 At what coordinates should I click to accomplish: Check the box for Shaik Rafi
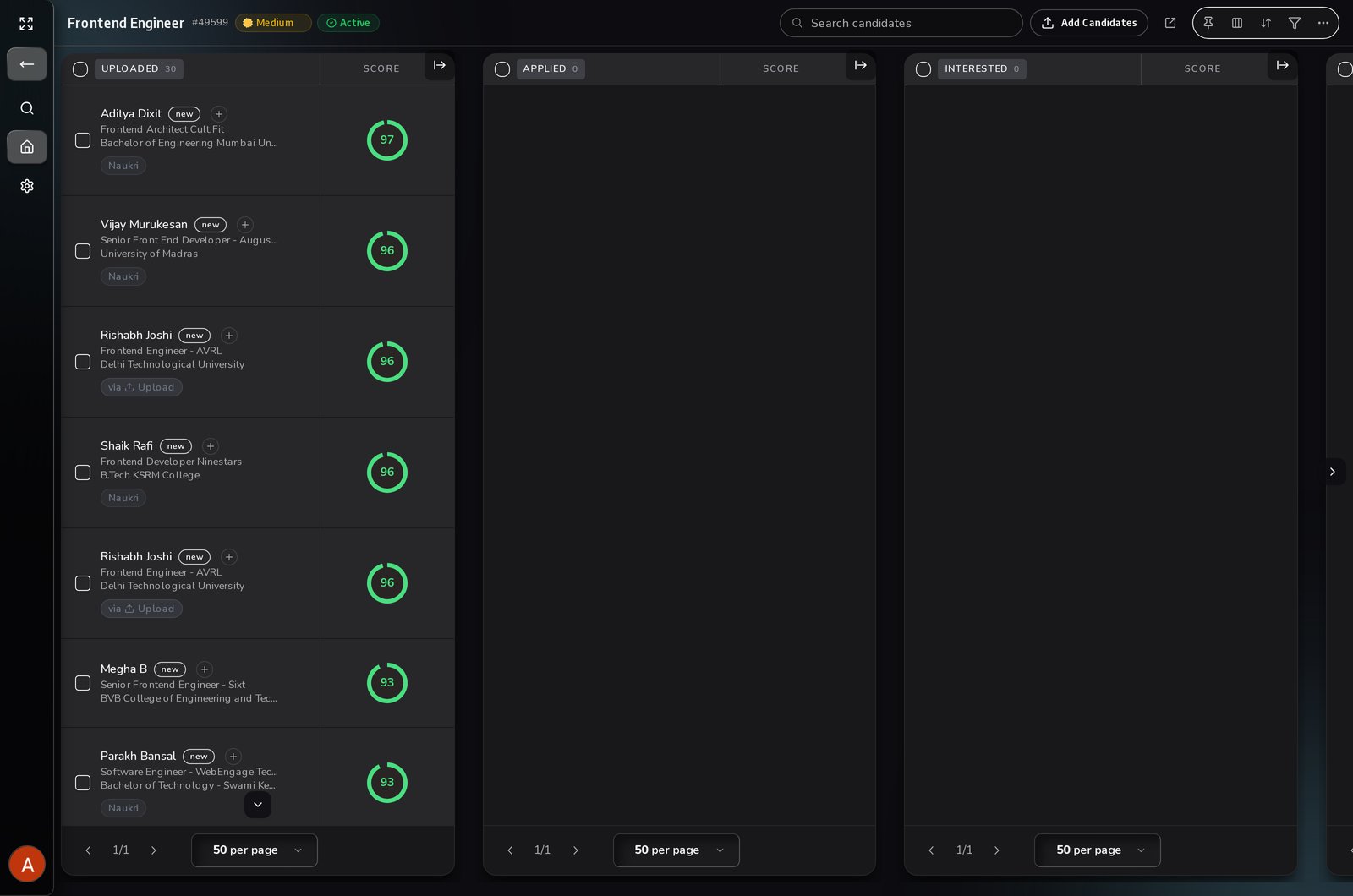(x=83, y=473)
